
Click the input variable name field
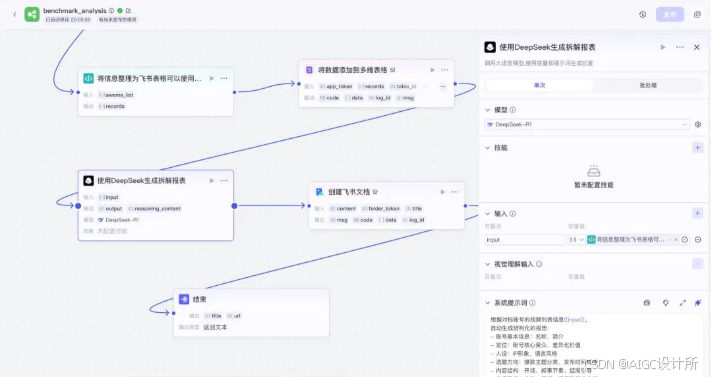[x=525, y=240]
